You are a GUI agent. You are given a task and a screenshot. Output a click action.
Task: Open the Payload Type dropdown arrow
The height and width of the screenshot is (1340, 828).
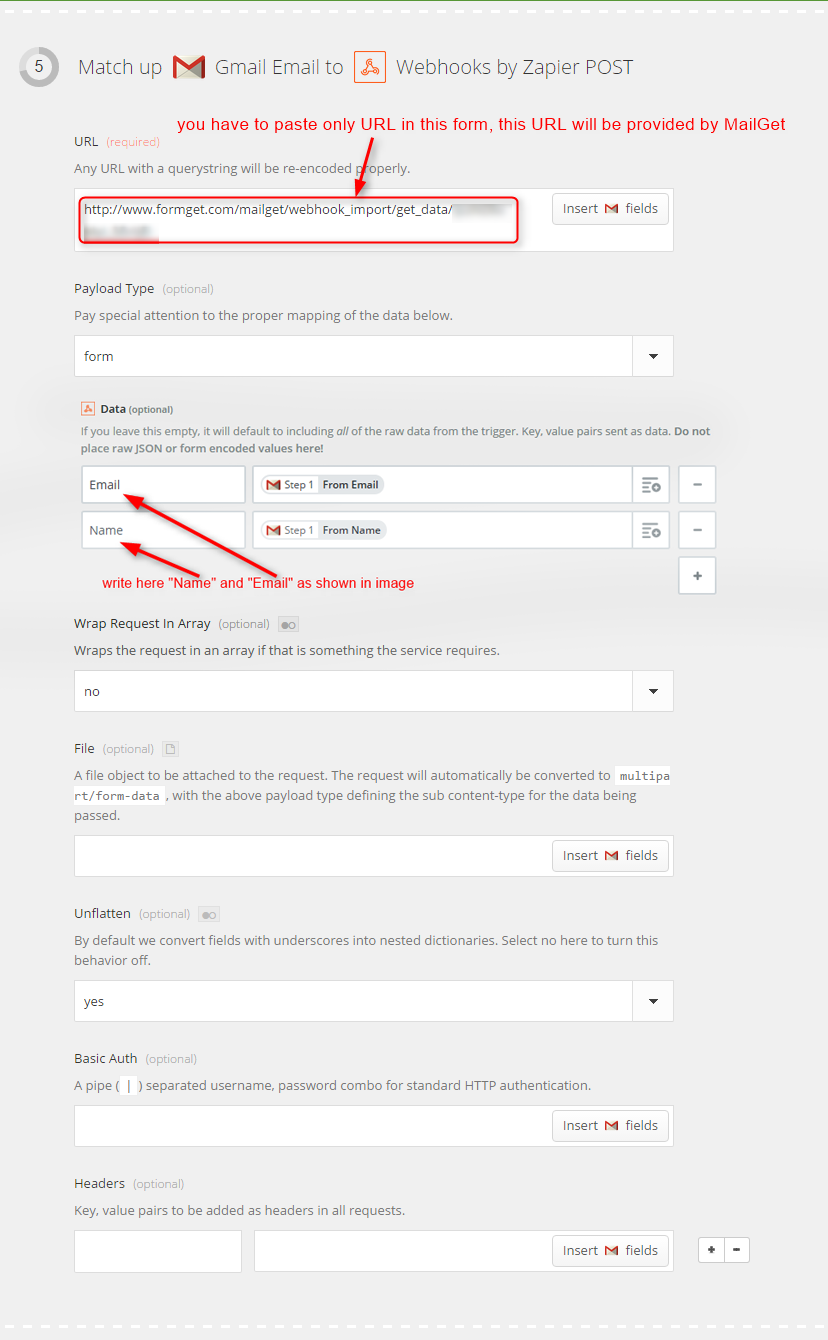click(653, 356)
